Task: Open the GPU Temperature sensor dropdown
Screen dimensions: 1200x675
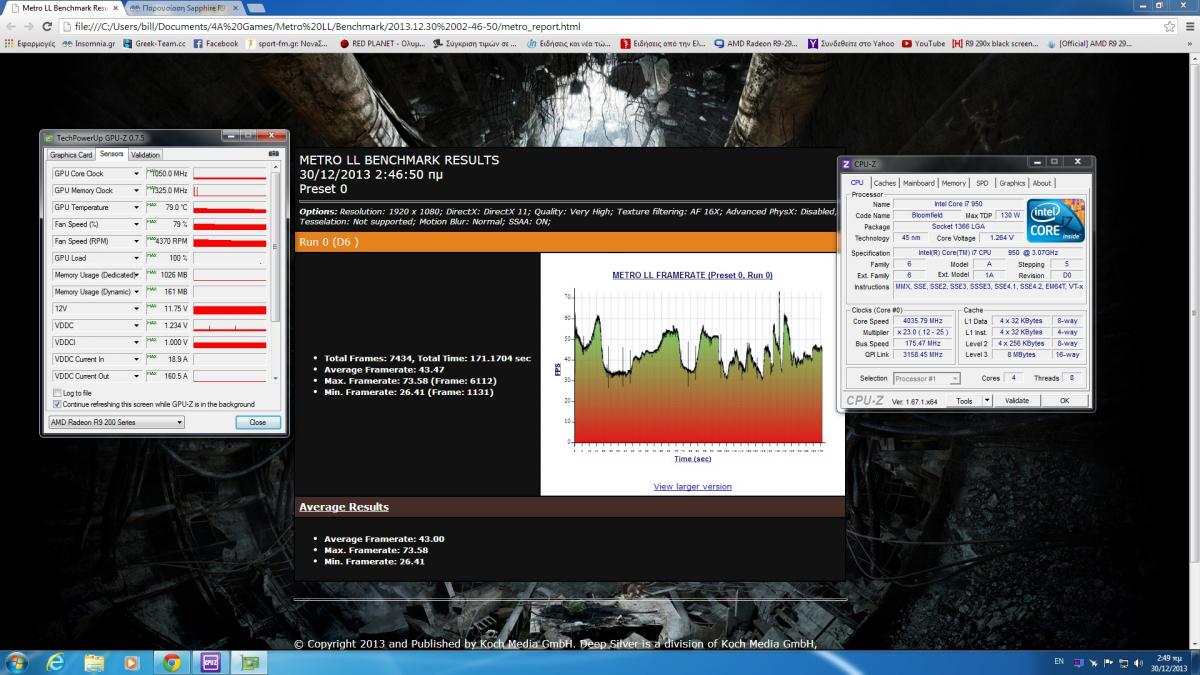Action: 136,207
